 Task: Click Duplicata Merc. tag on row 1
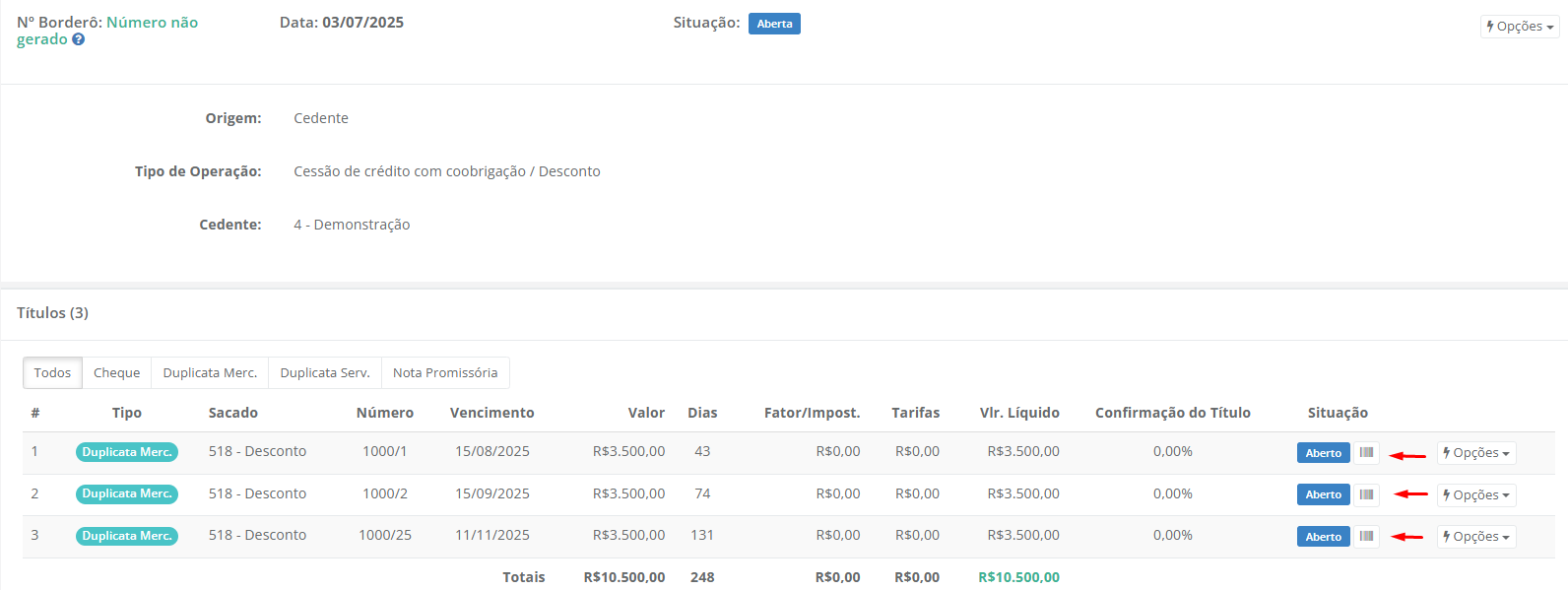coord(127,452)
